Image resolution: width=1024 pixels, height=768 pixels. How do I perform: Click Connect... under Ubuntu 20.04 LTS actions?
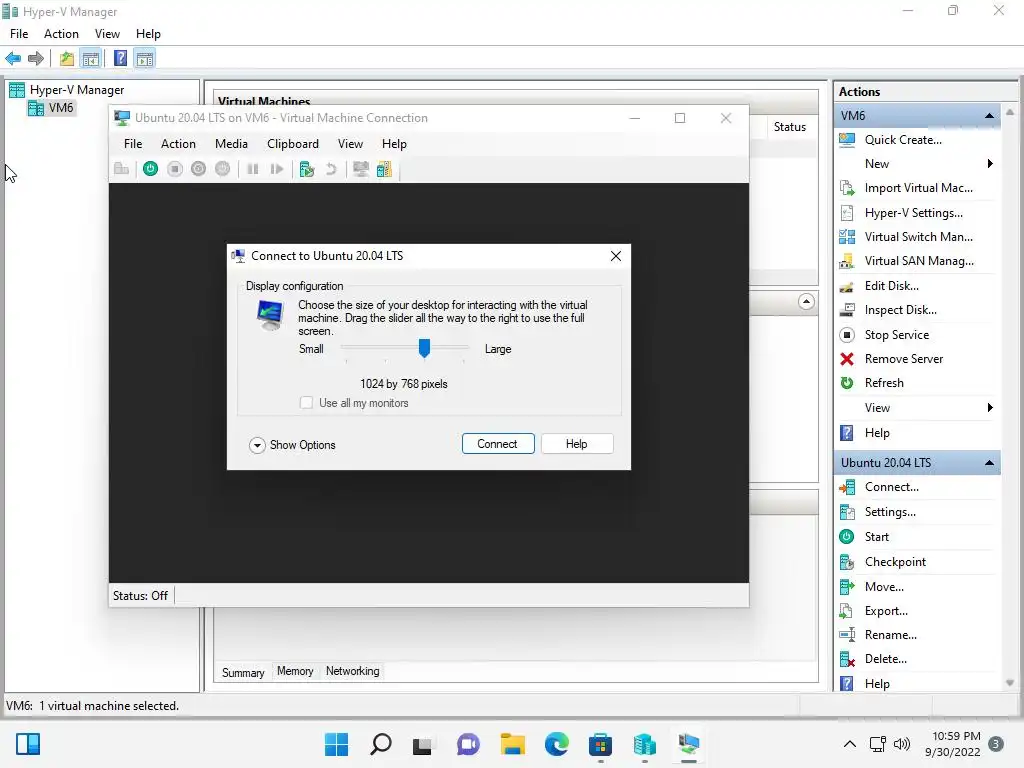[891, 487]
